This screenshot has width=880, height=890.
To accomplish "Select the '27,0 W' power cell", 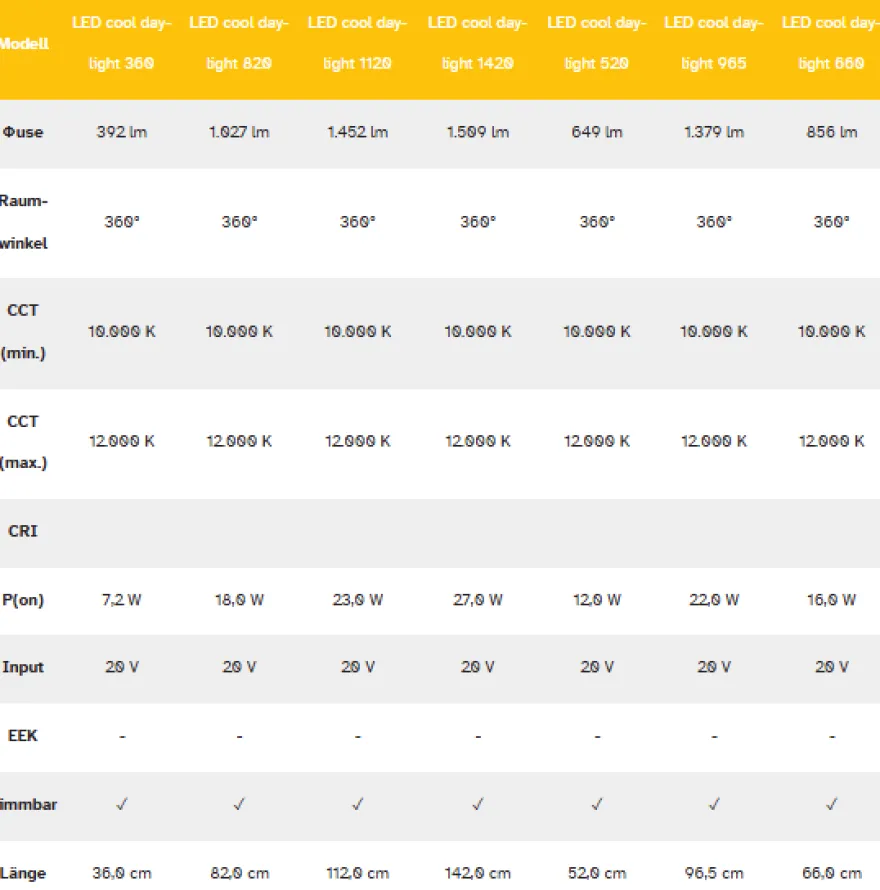I will click(x=477, y=600).
